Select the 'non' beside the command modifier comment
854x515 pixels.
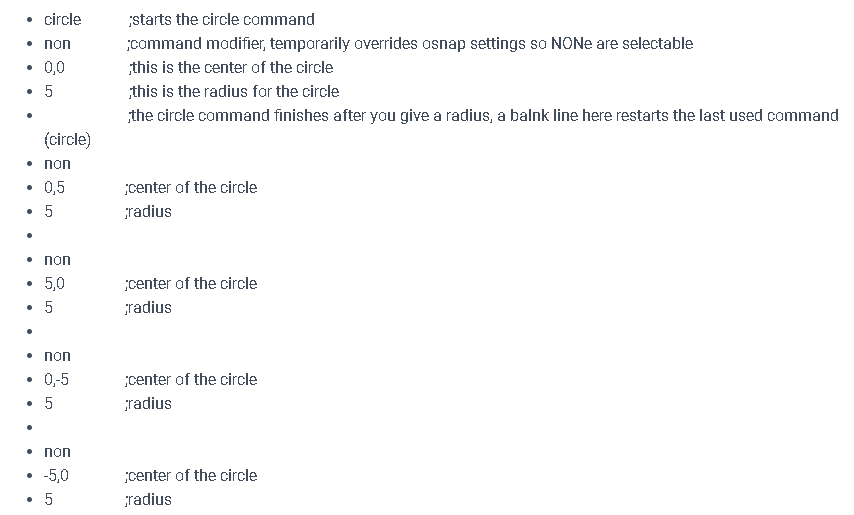(x=57, y=44)
